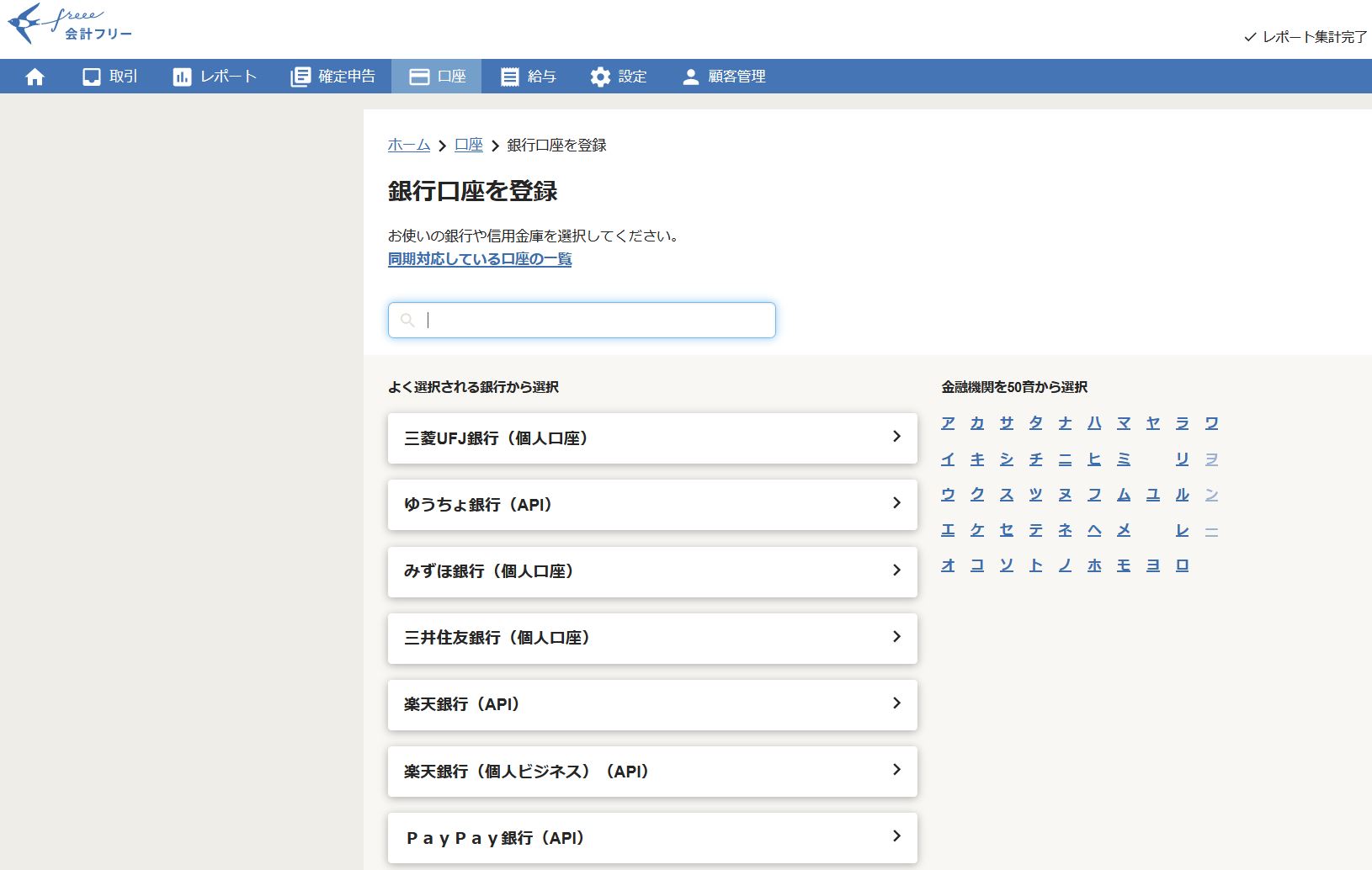Click chevron on ＰａｙＰａｙ銀行 row
The height and width of the screenshot is (870, 1372).
tap(896, 836)
